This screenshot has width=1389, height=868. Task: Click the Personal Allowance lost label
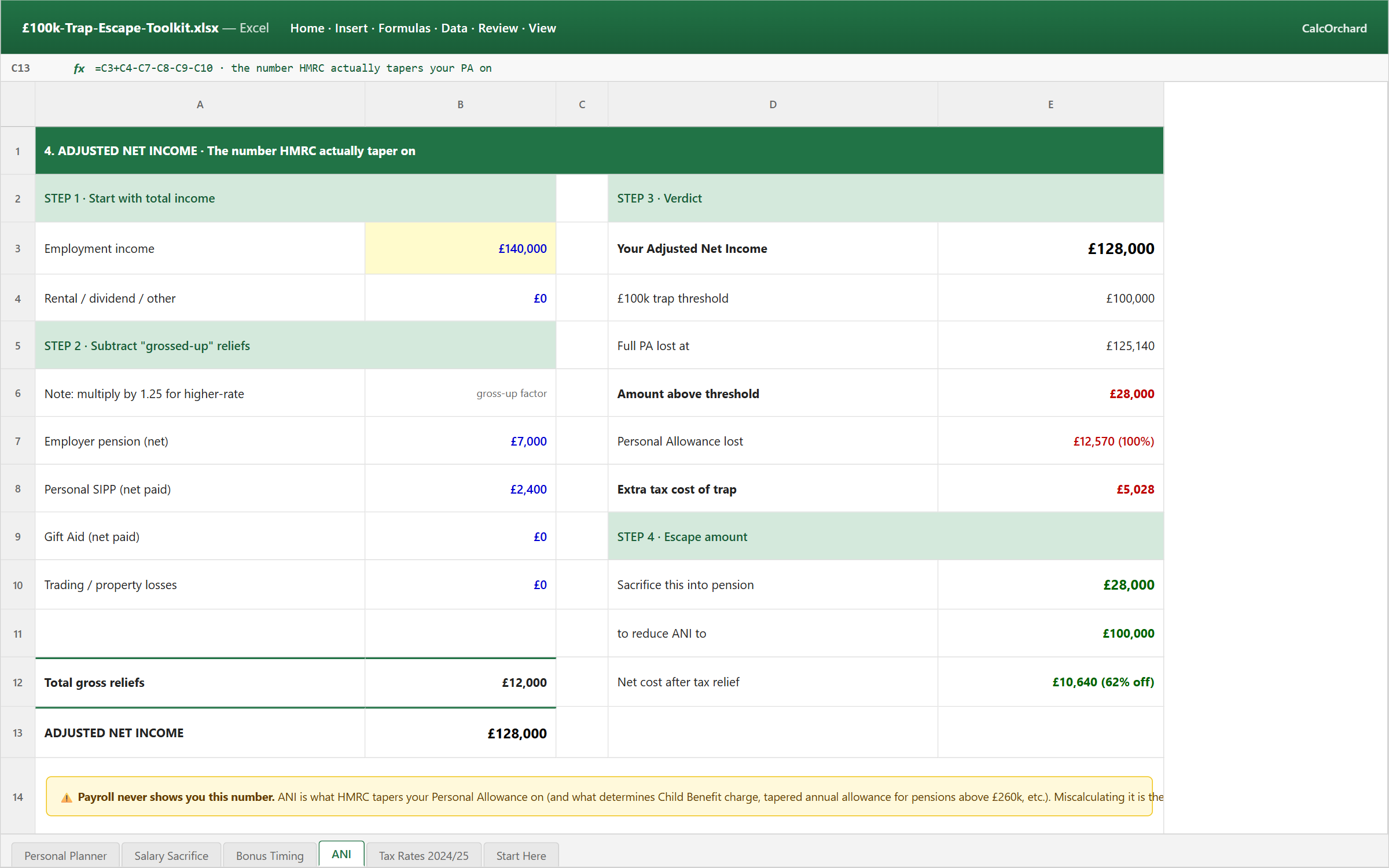679,441
